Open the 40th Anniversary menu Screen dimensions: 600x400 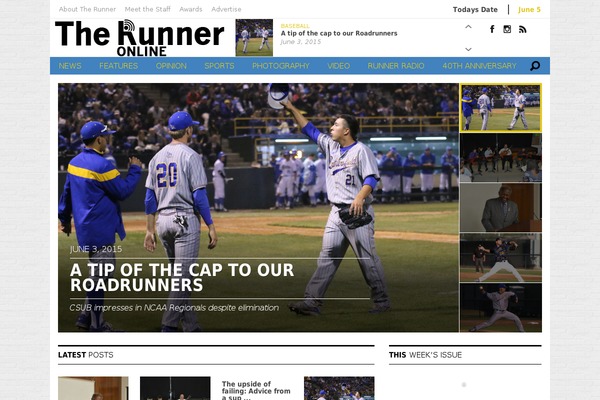[x=479, y=66]
